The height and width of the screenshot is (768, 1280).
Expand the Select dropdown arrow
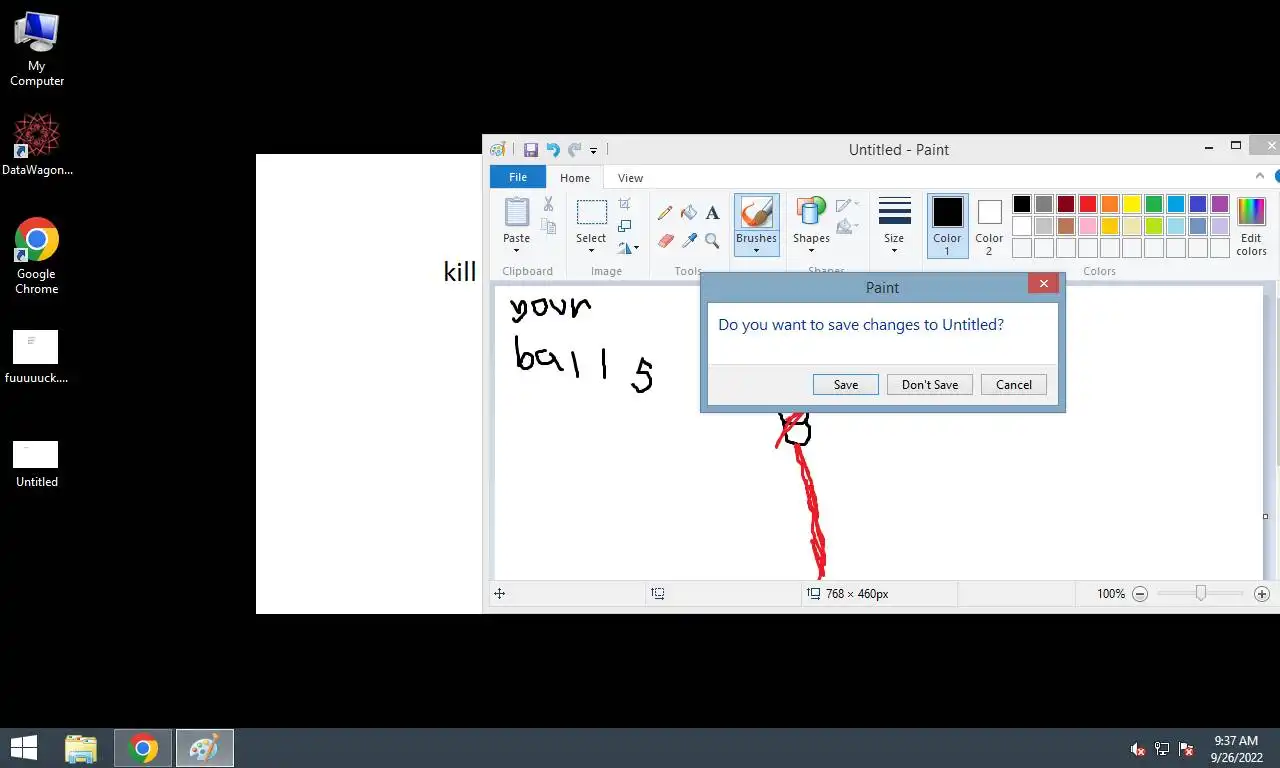pos(591,251)
